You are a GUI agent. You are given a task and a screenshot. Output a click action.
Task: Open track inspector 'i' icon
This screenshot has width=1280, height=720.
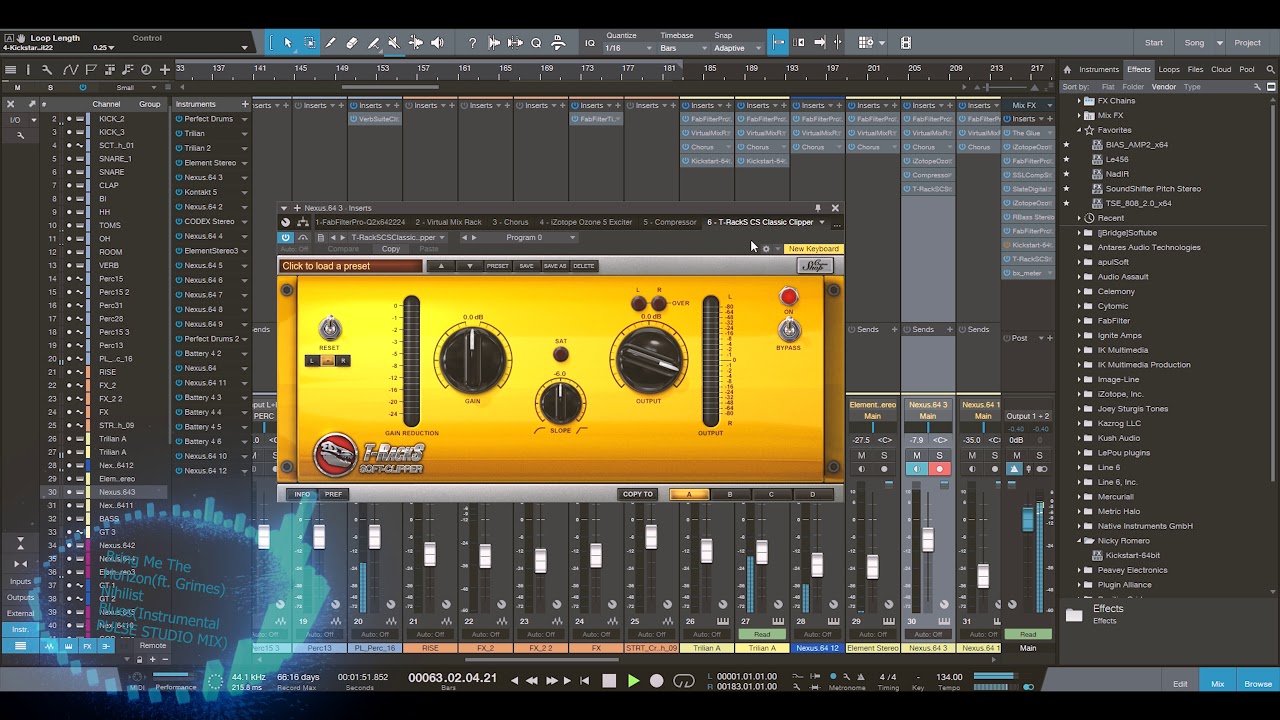[28, 70]
